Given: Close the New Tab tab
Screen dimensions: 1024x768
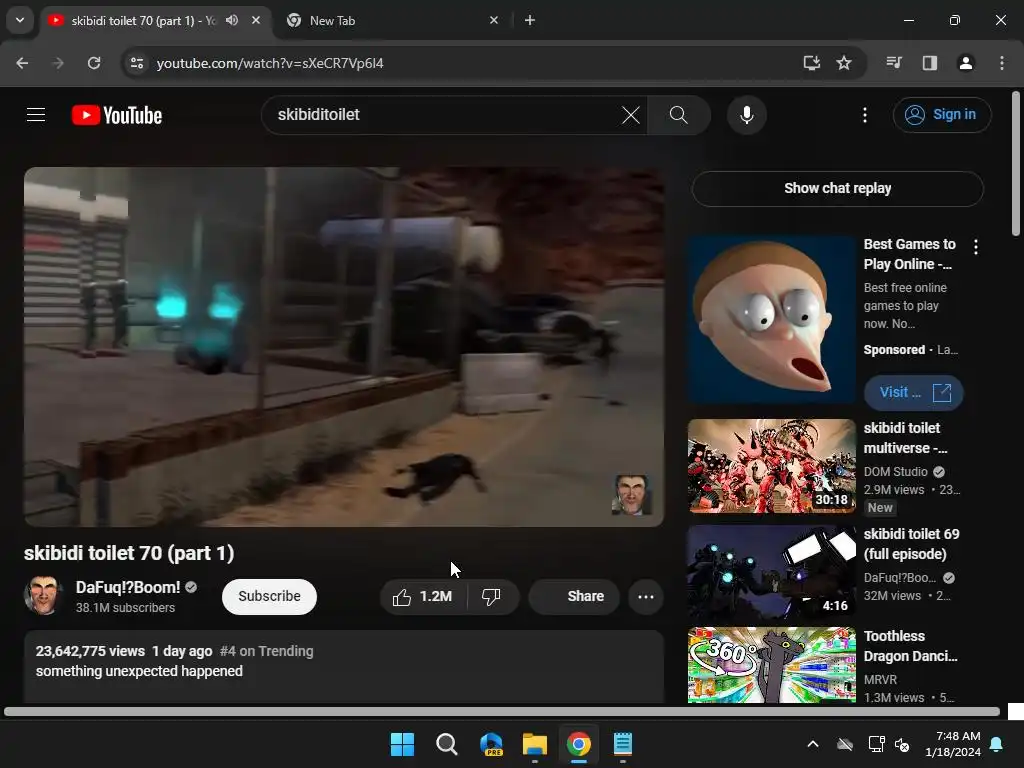Looking at the screenshot, I should click(494, 20).
